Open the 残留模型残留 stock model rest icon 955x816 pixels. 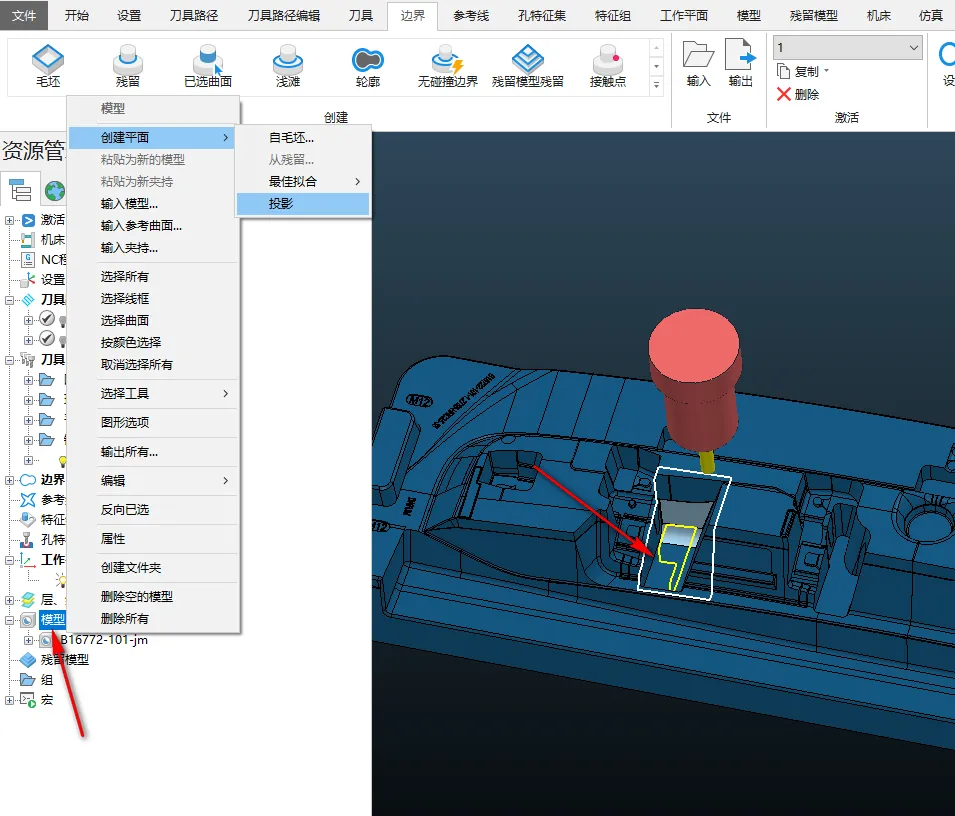tap(527, 60)
